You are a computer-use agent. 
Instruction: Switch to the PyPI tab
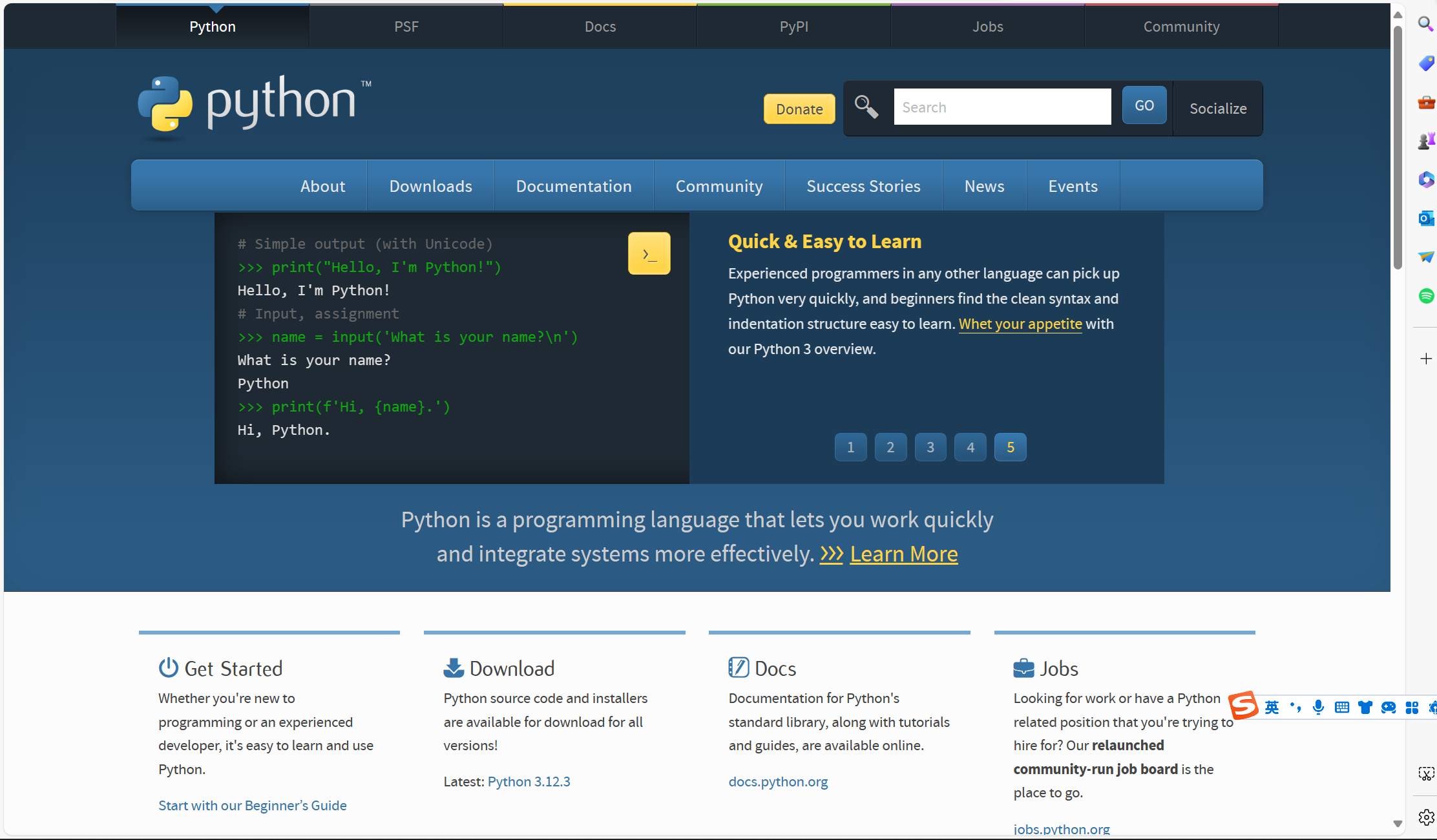tap(793, 26)
